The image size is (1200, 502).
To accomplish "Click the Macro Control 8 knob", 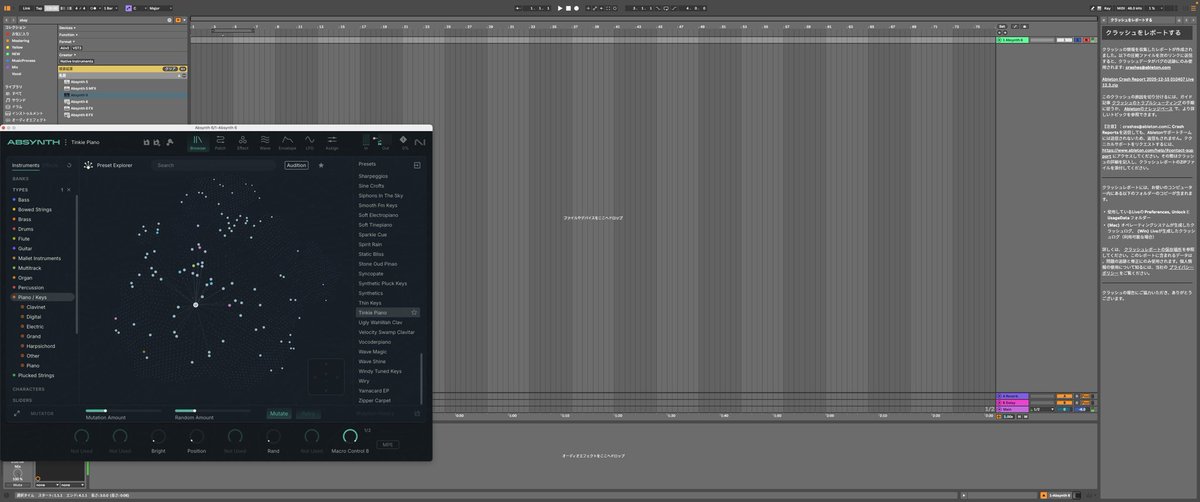I will tap(349, 436).
